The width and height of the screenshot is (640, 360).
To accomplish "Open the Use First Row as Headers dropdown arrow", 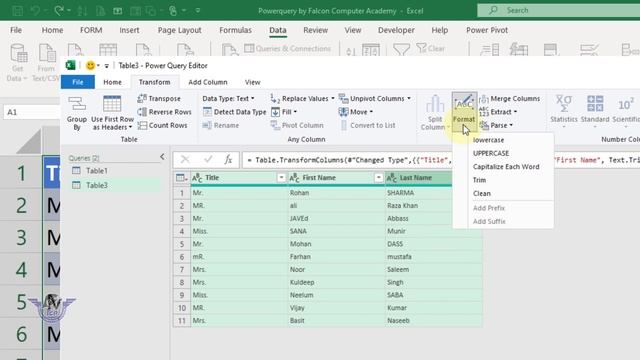I will (x=131, y=127).
